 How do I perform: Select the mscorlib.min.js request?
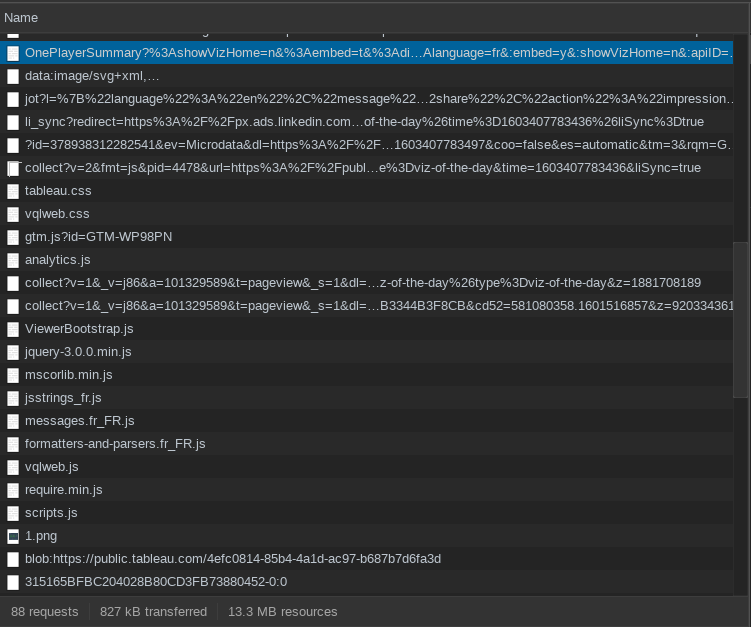click(x=366, y=375)
